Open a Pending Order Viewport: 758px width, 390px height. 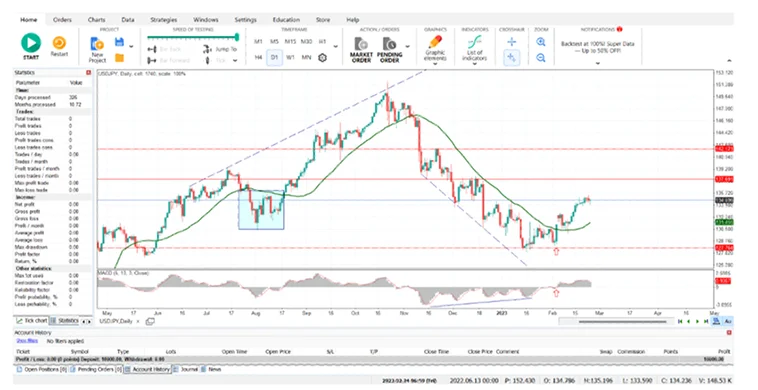coord(389,50)
